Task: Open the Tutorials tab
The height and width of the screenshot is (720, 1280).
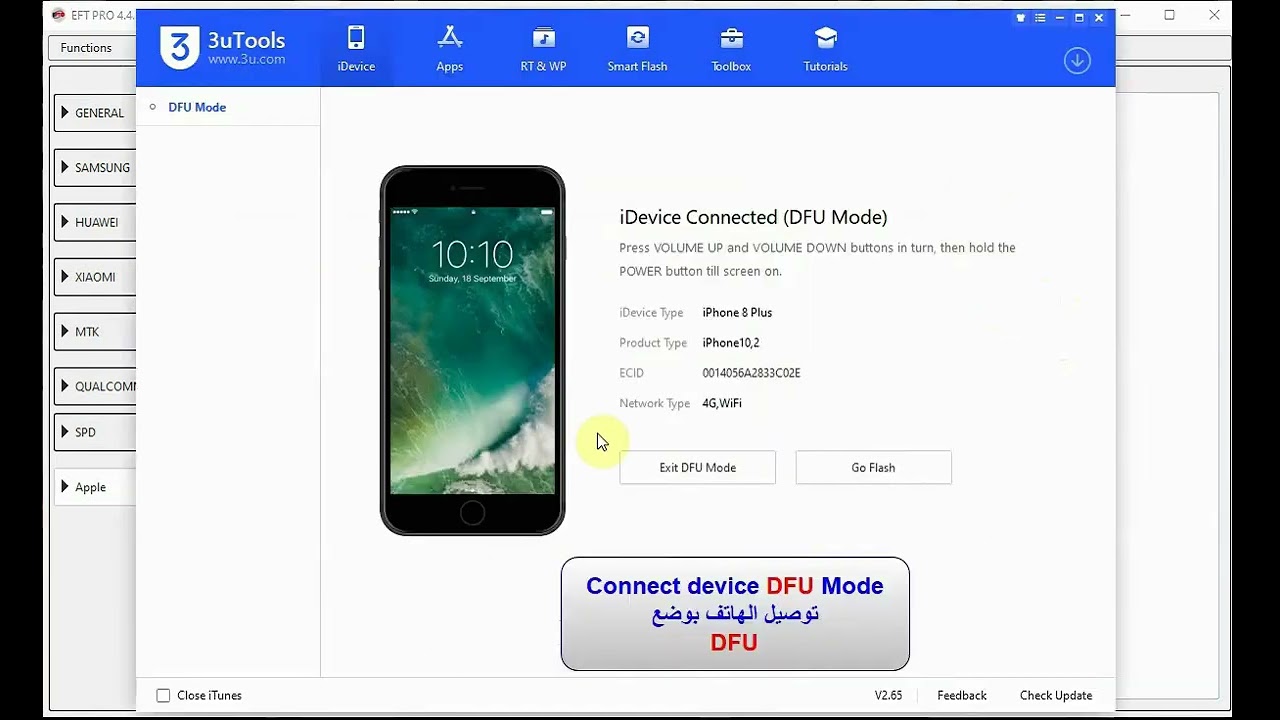Action: tap(825, 49)
